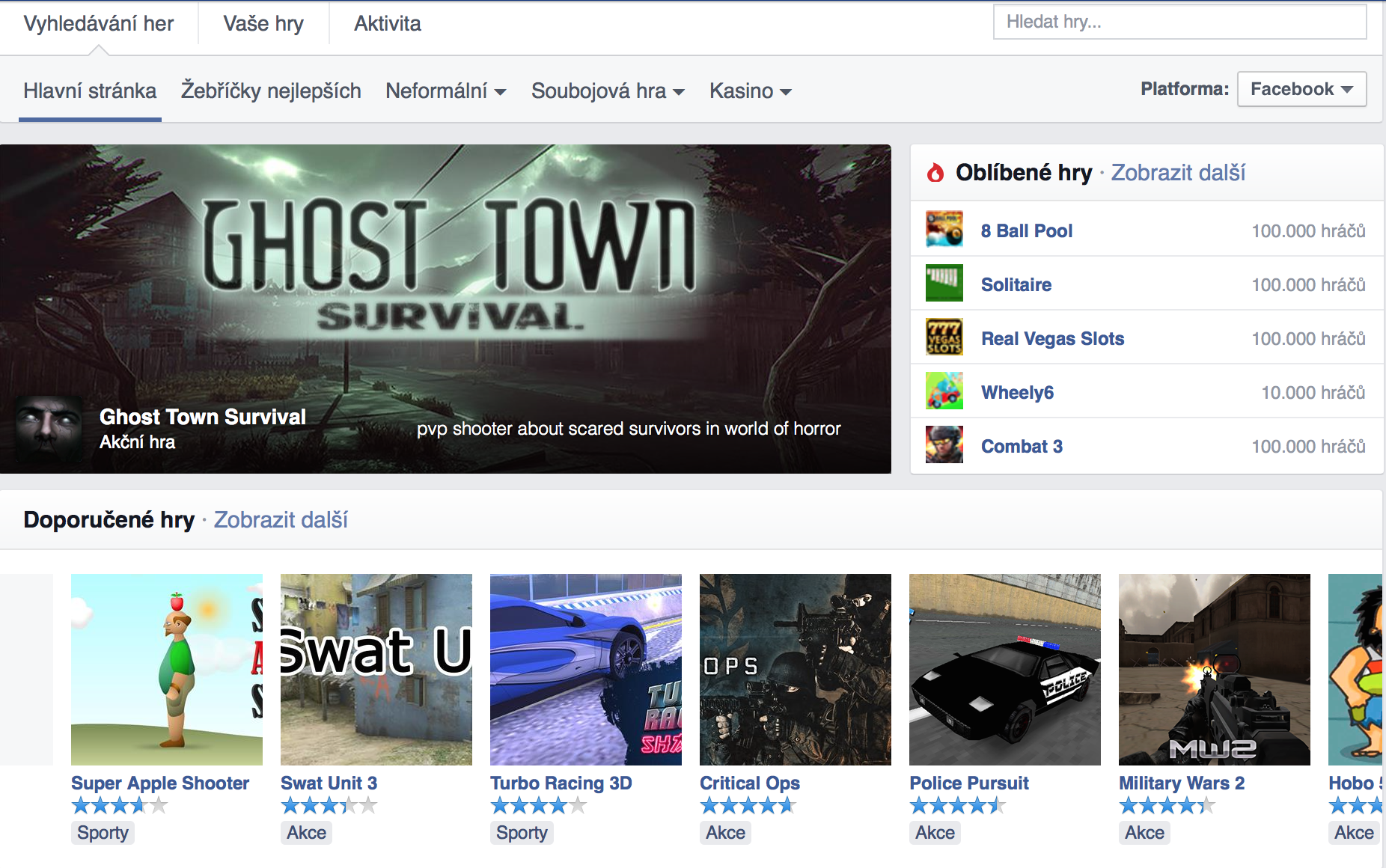Select the Hlavní stránka tab
Viewport: 1386px width, 868px height.
pyautogui.click(x=90, y=91)
